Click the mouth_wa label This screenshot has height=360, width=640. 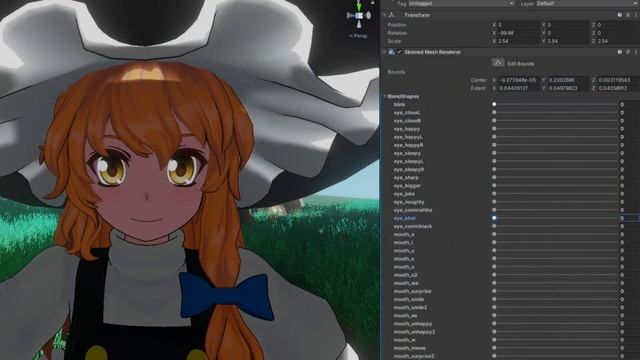click(x=406, y=283)
